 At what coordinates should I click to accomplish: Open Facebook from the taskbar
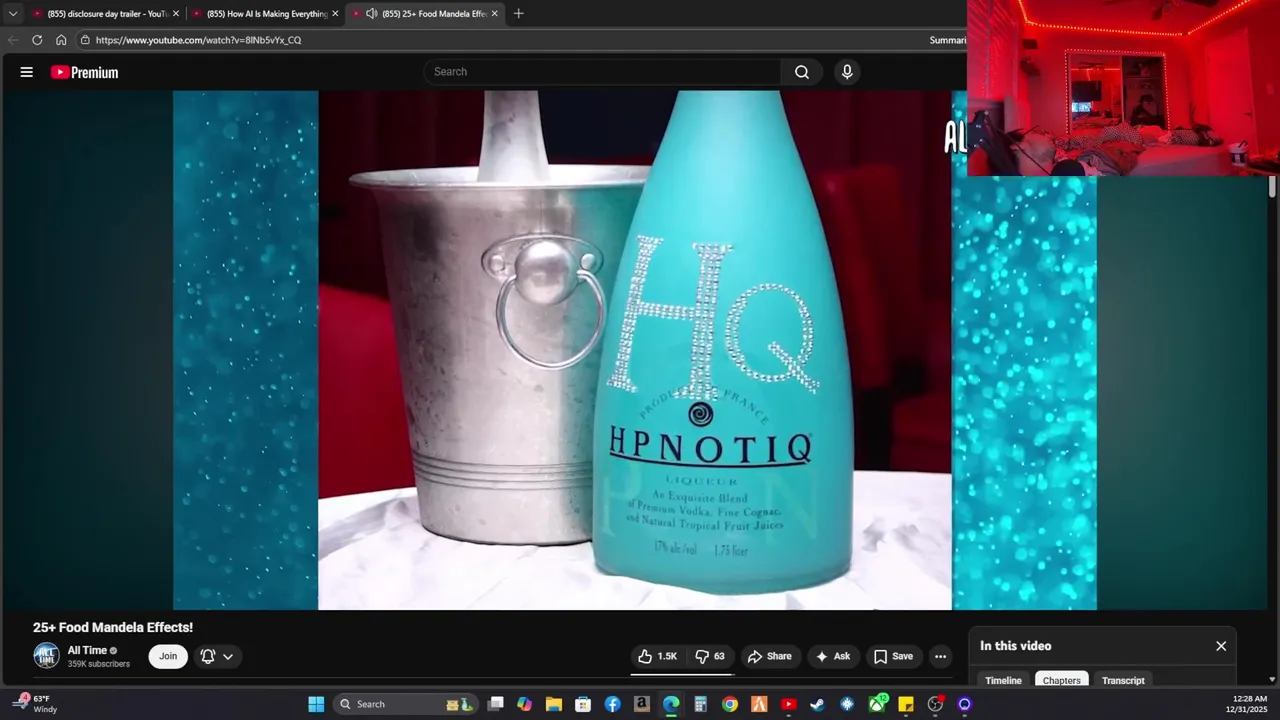pyautogui.click(x=612, y=704)
